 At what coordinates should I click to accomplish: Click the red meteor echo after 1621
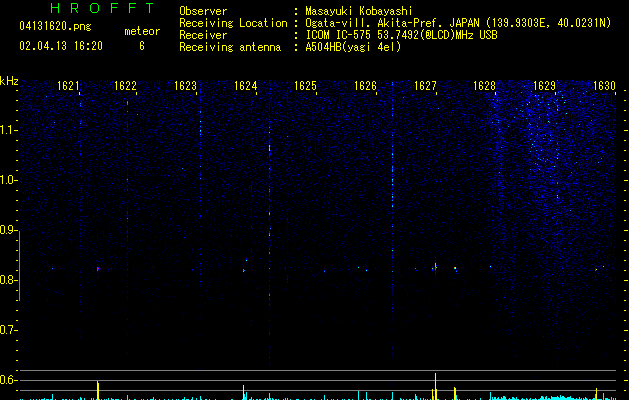97,269
